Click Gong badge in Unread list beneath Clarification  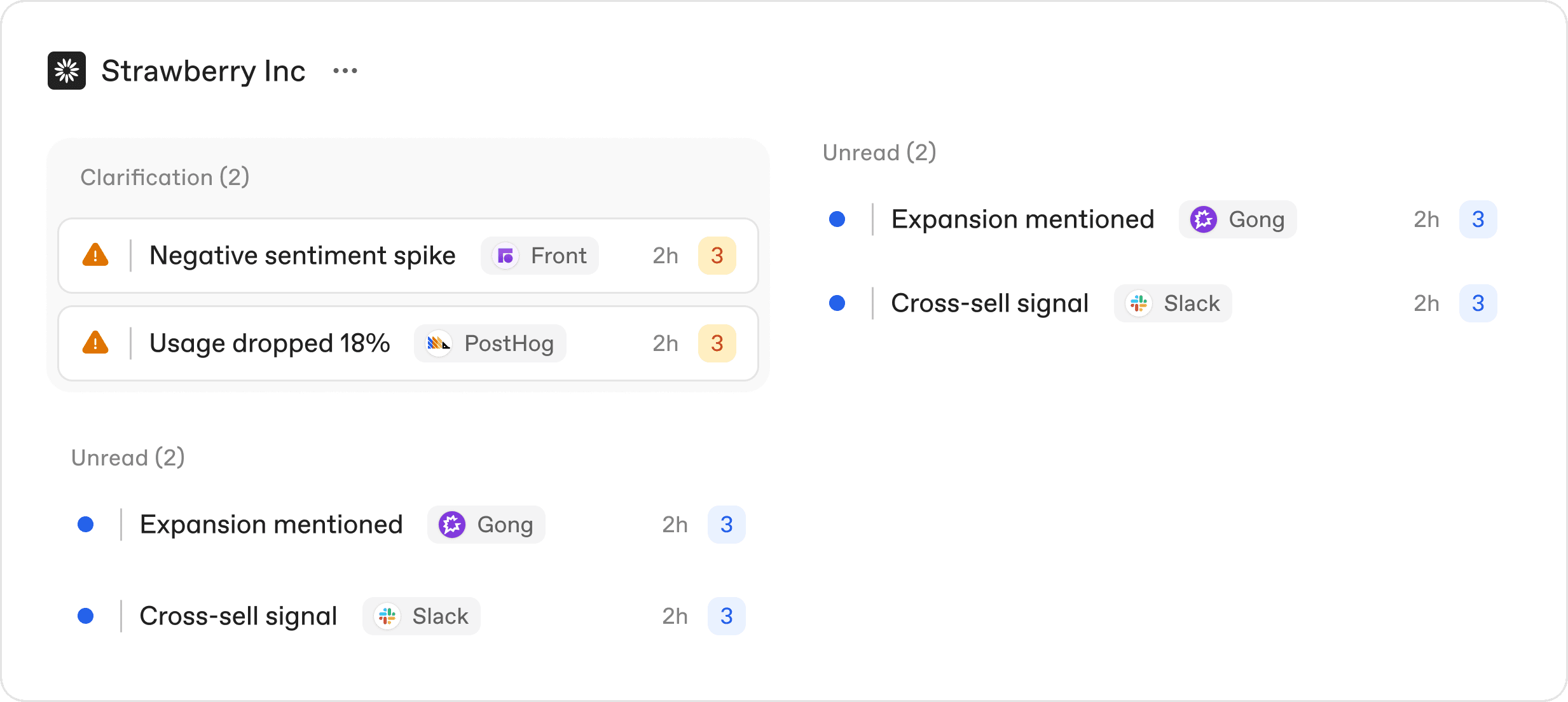coord(486,525)
